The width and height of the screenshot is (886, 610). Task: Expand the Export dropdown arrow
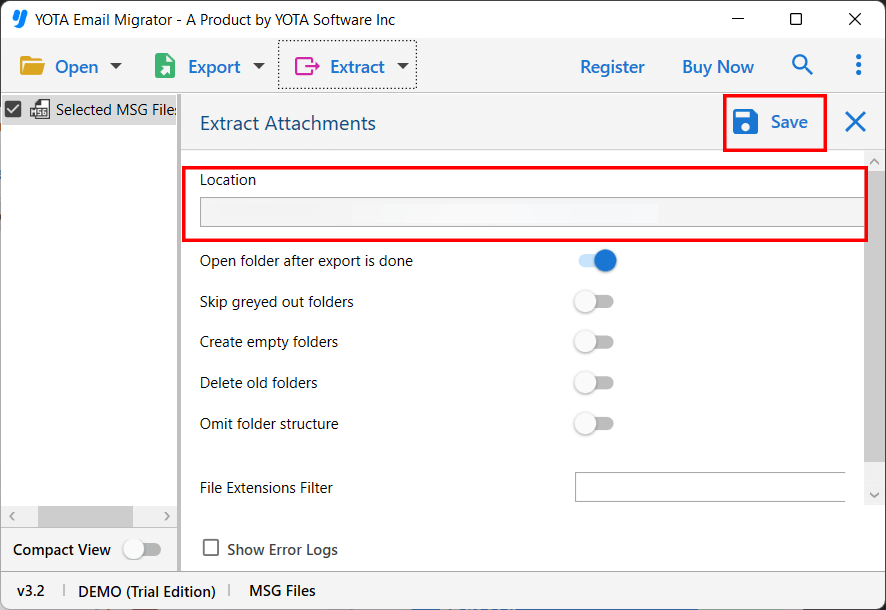pos(259,66)
